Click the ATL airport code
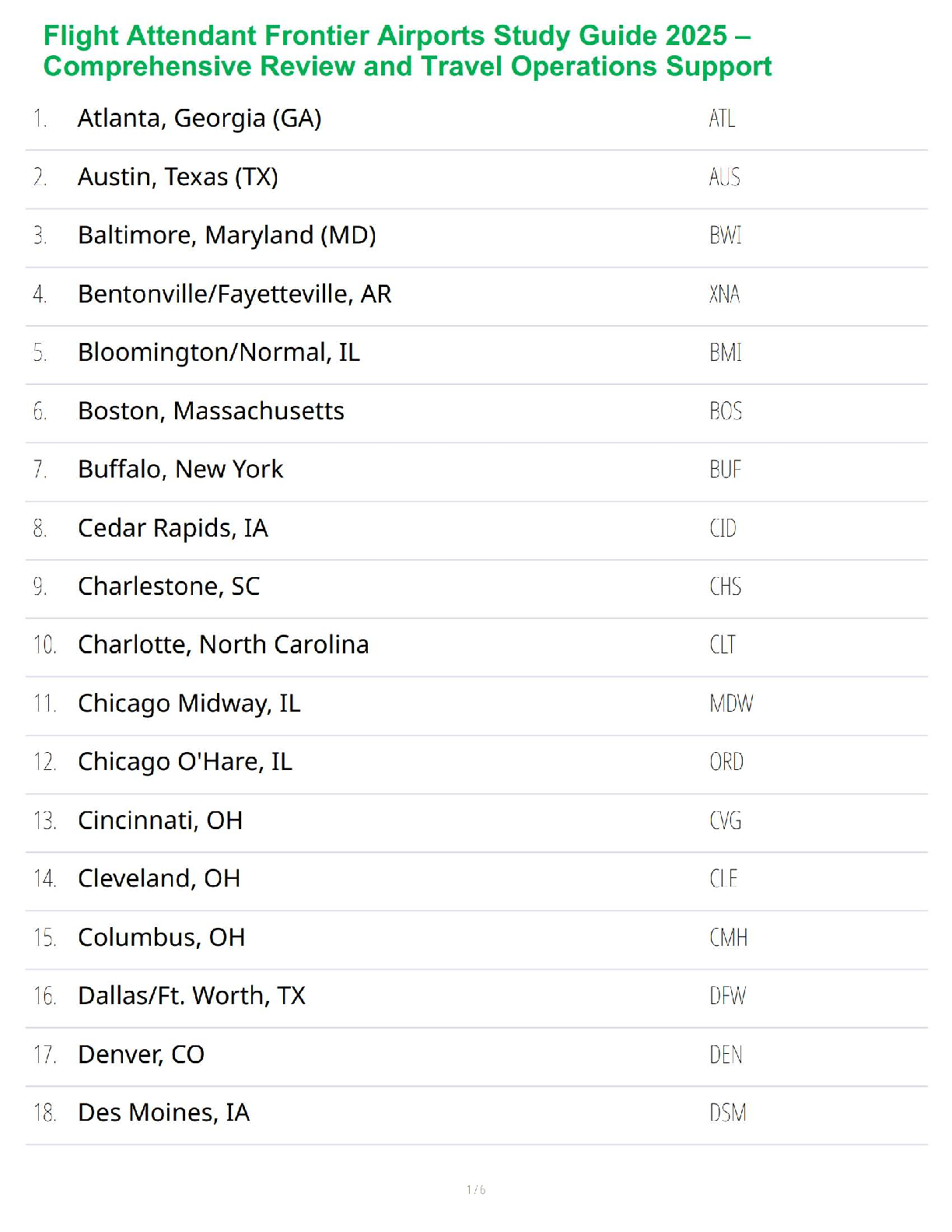 [x=722, y=118]
